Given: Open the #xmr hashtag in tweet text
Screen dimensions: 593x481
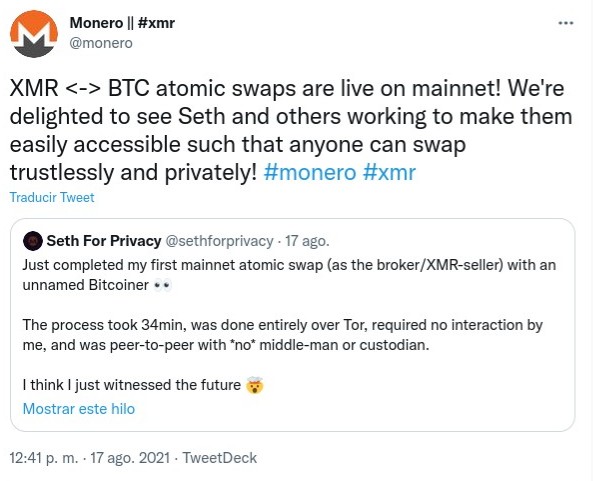Looking at the screenshot, I should pos(389,172).
